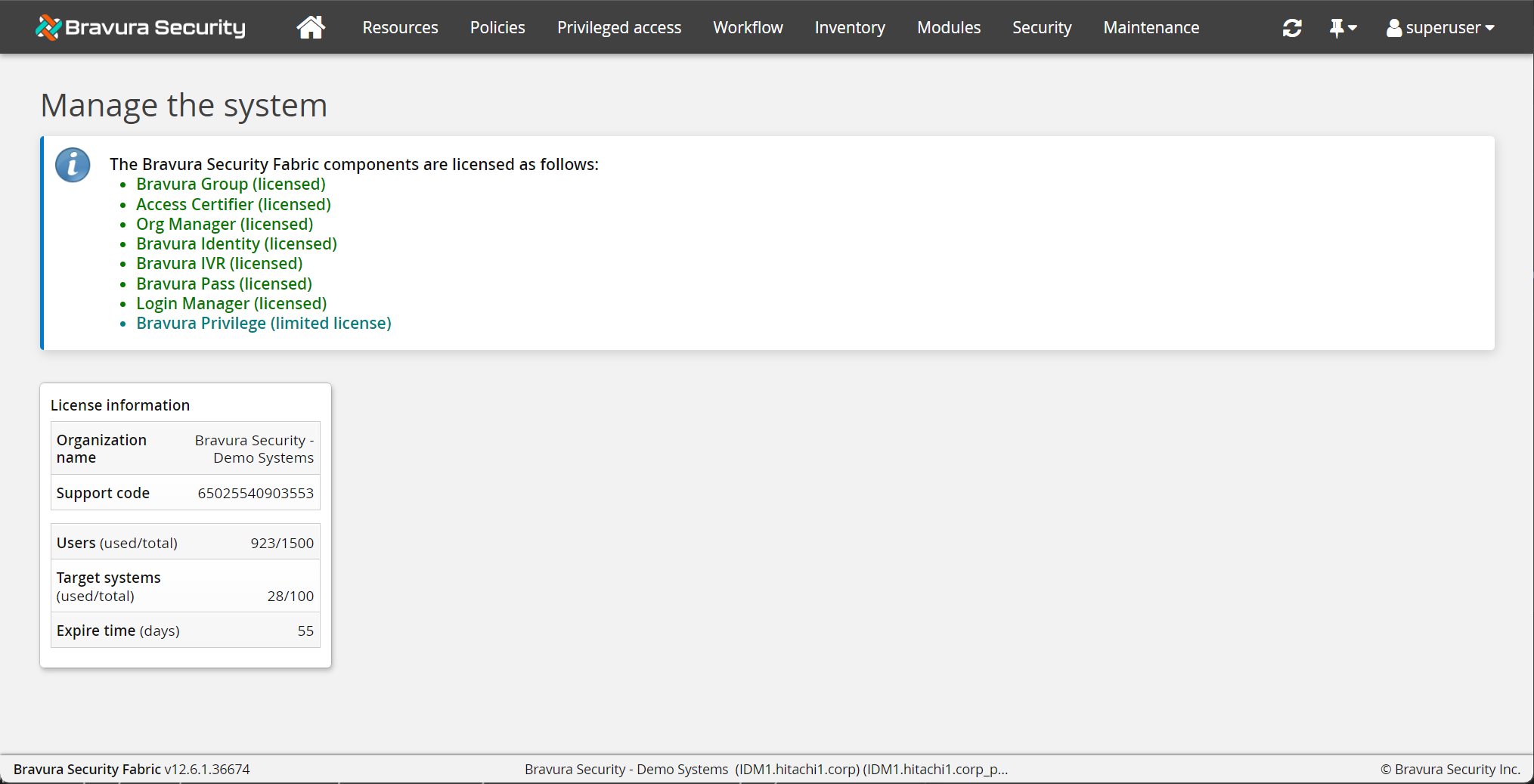Click the pin icon in the navbar
The image size is (1534, 784).
tap(1337, 27)
